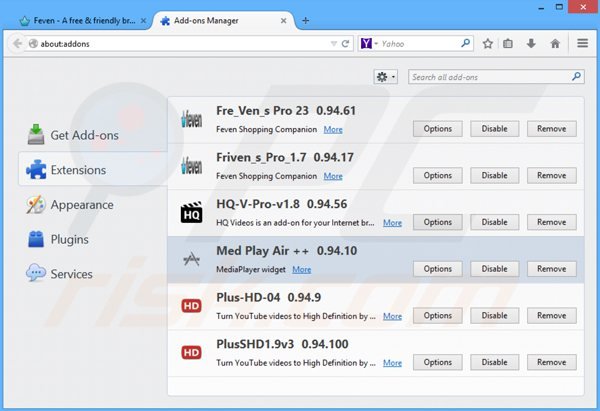
Task: Open the Yahoo search engine selector
Action: pyautogui.click(x=368, y=44)
